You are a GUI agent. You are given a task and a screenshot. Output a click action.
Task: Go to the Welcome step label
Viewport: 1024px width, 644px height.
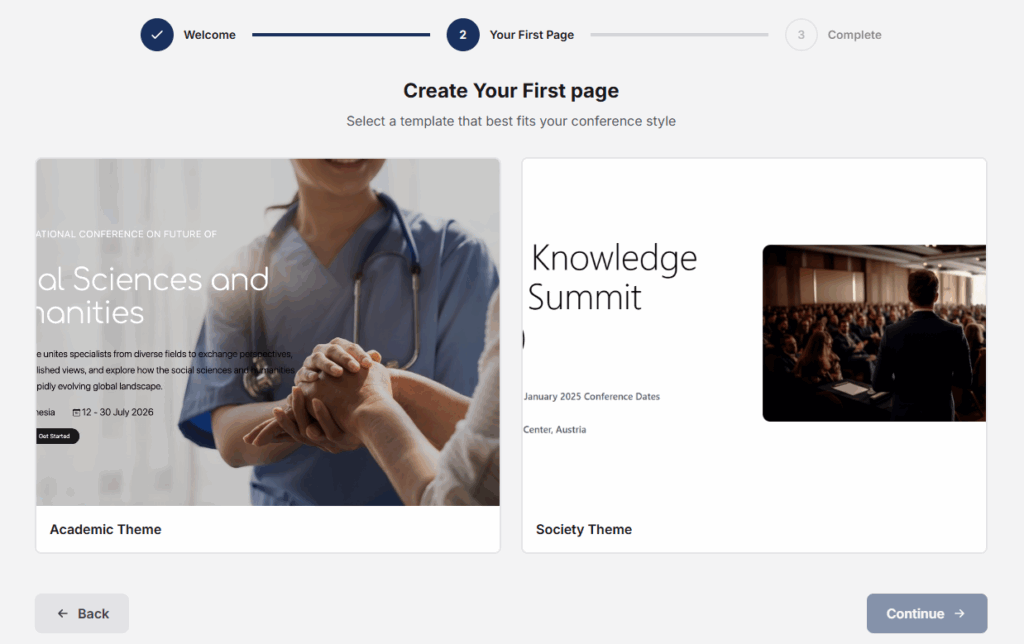[209, 35]
